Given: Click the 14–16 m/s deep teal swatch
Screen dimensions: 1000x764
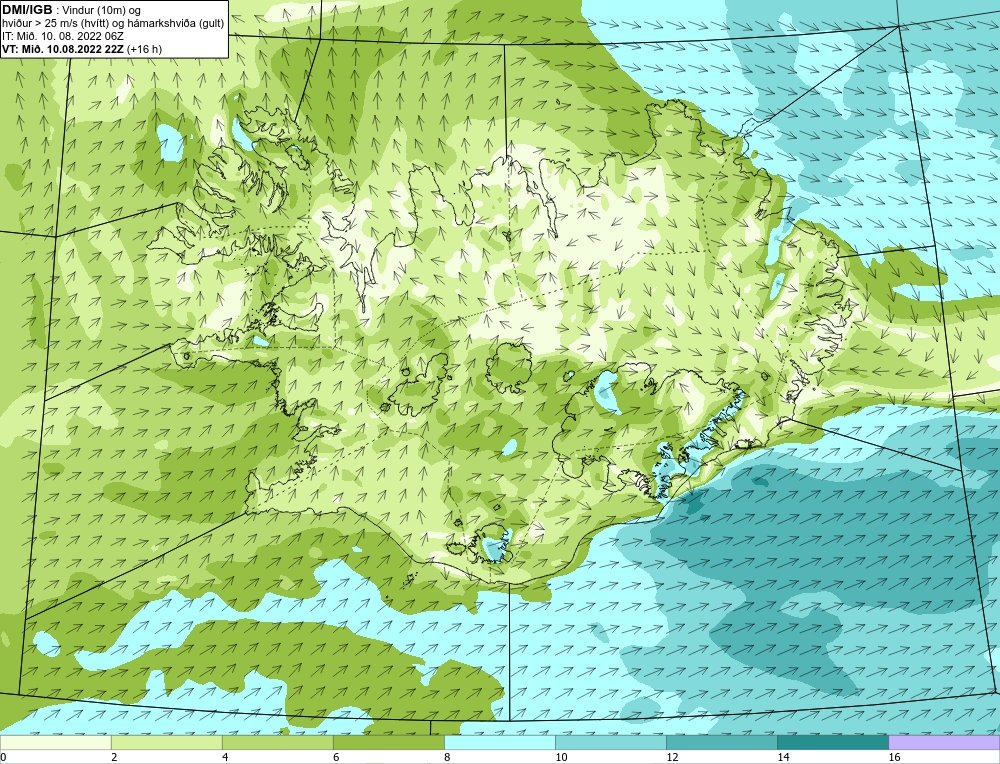Looking at the screenshot, I should pos(833,743).
